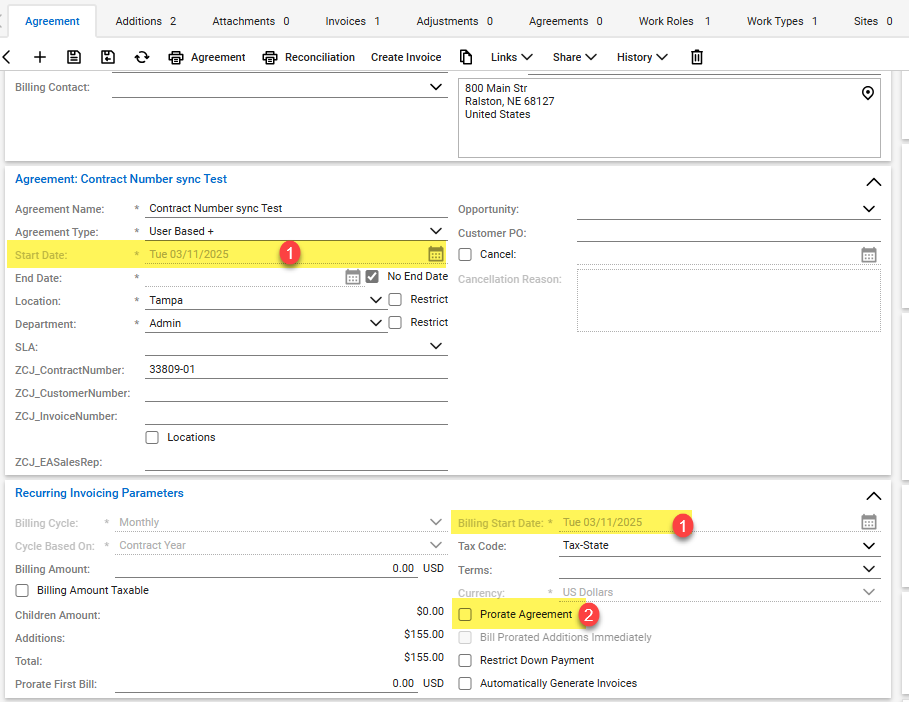Click the address text box
Screen dimensions: 909x702
[x=669, y=118]
